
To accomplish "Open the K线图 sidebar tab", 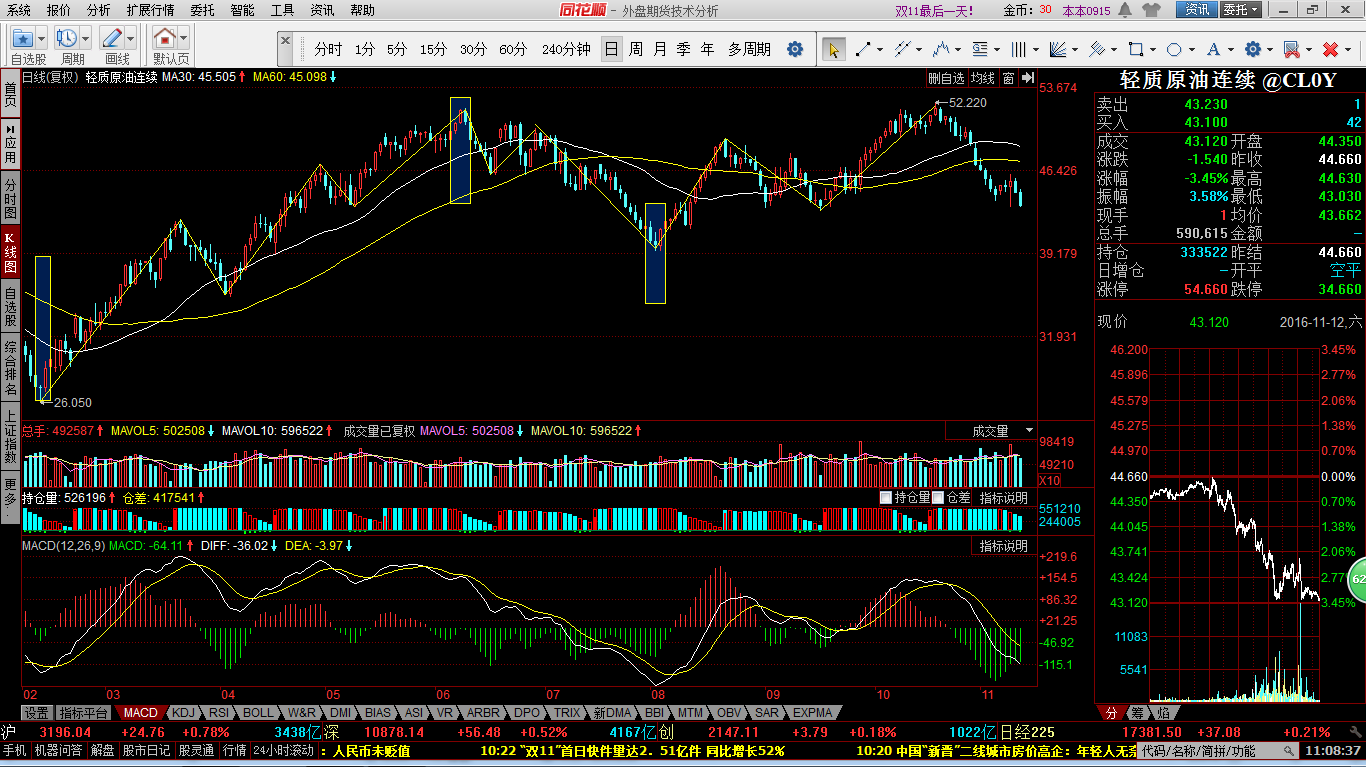I will point(10,253).
